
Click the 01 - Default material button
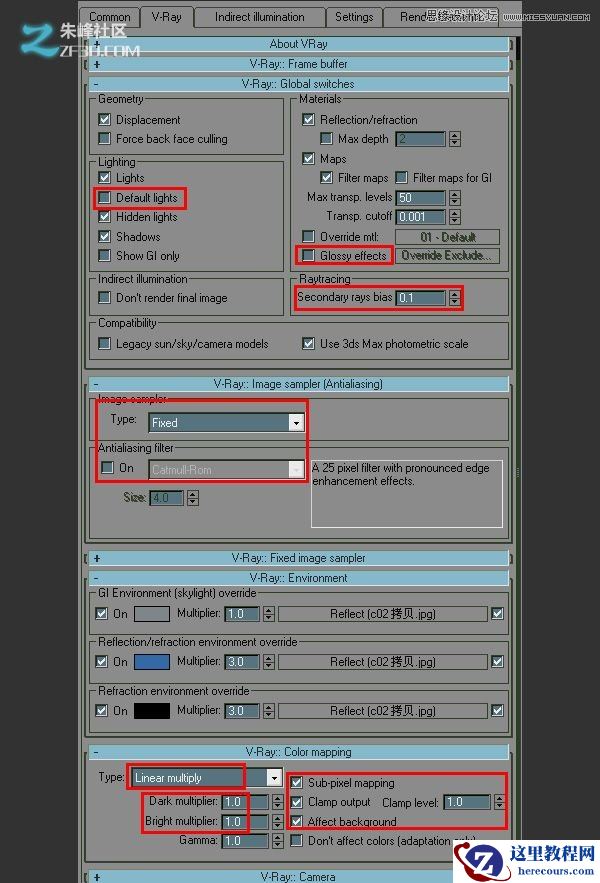[x=447, y=237]
